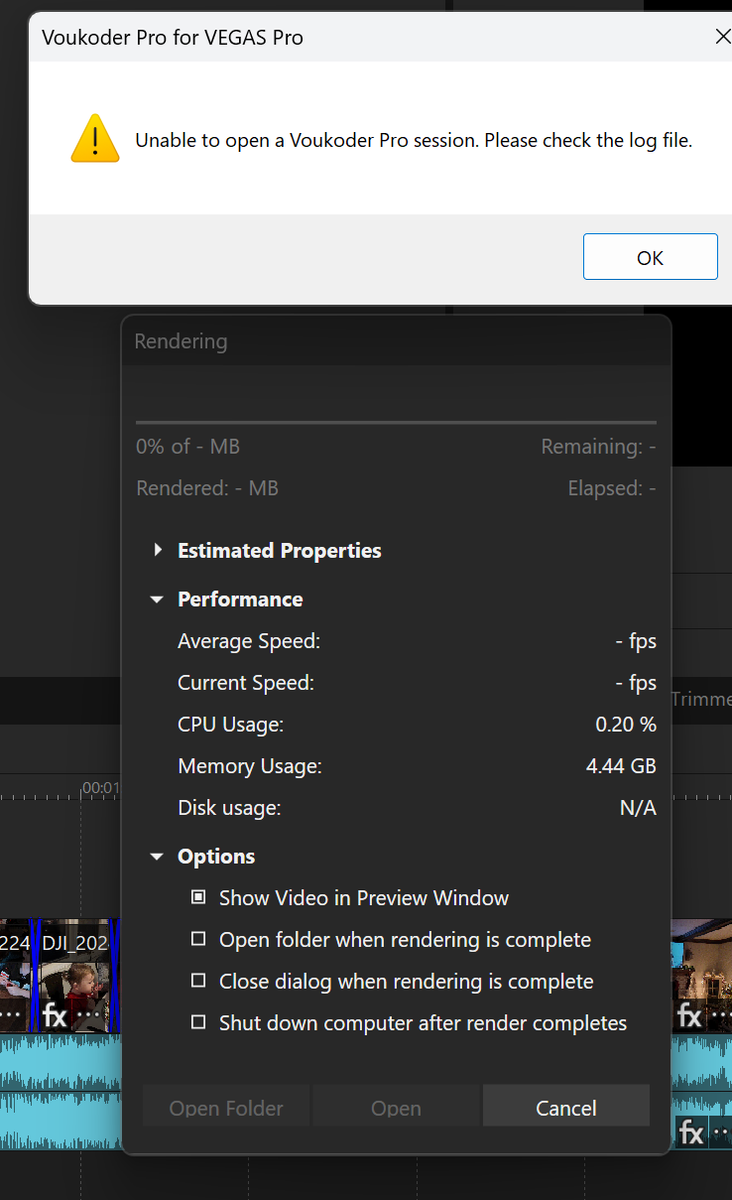
Task: Expand the Estimated Properties section
Action: click(x=157, y=551)
